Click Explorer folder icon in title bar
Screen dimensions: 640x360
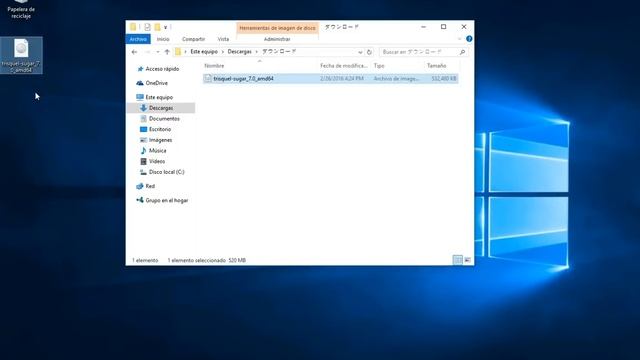point(133,27)
